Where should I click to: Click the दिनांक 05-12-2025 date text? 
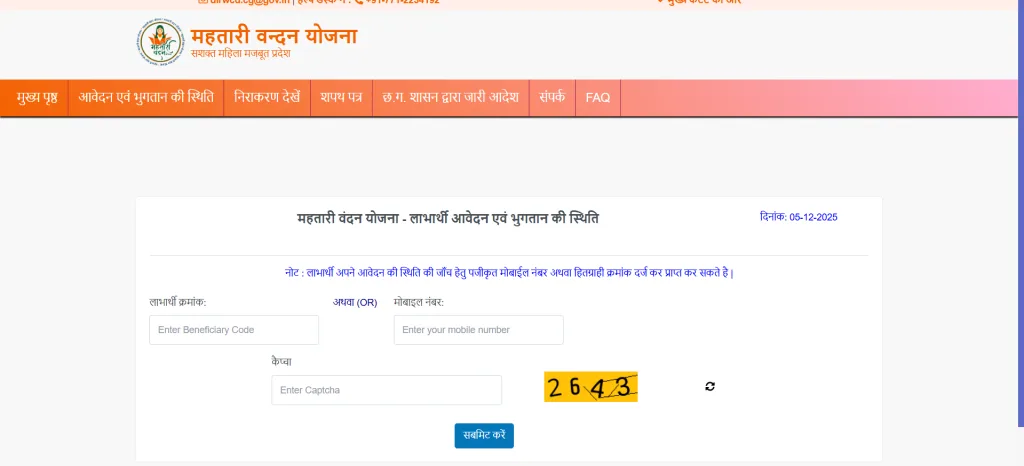[x=798, y=217]
